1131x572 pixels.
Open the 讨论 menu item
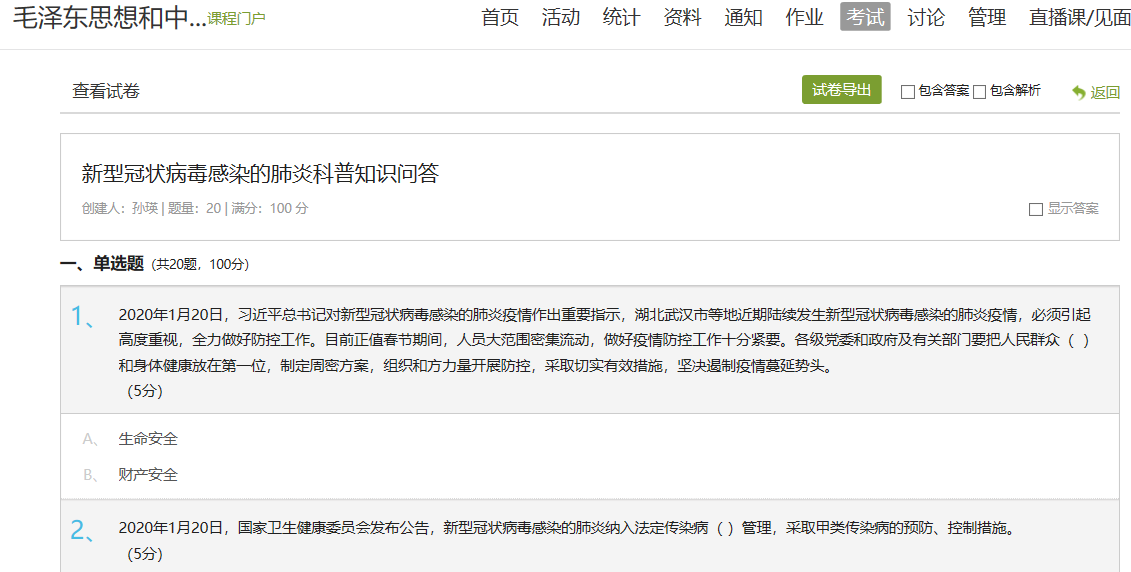(x=926, y=18)
